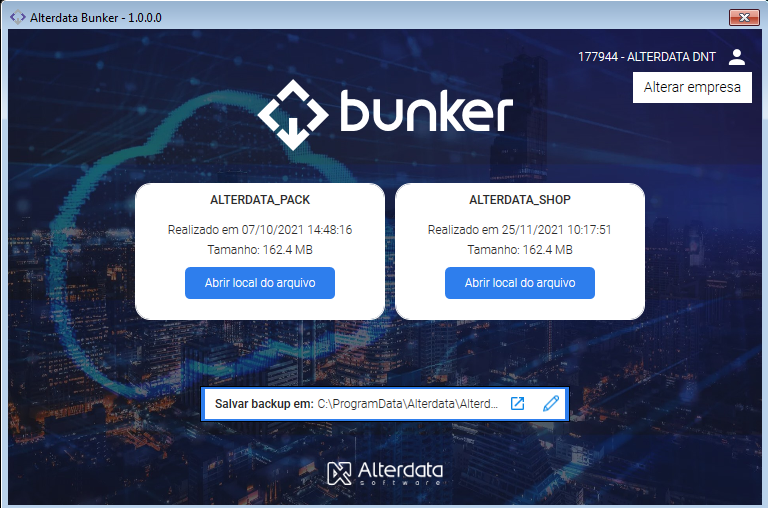Close the Alterdata Bunker window
The width and height of the screenshot is (768, 508).
(x=744, y=18)
